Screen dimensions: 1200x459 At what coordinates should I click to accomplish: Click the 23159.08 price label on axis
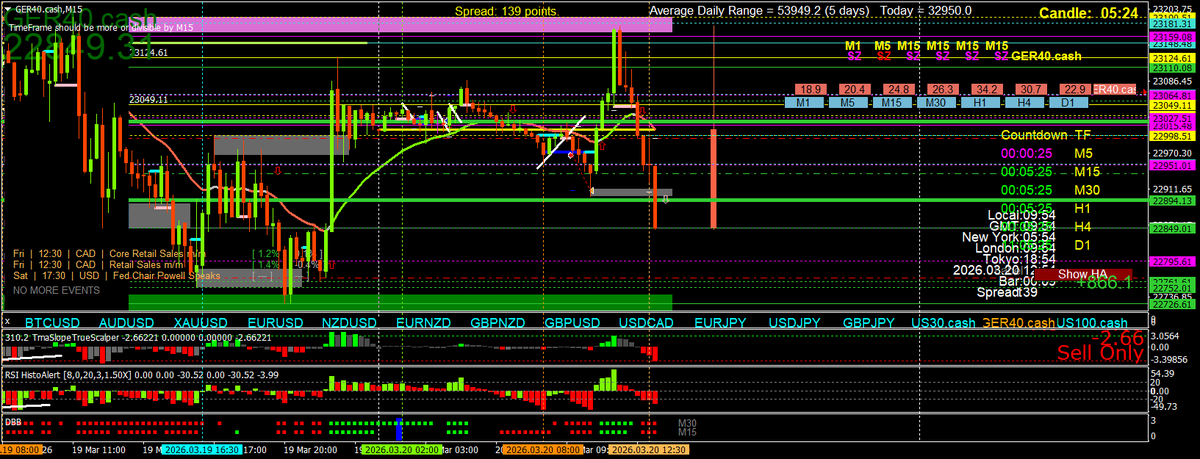pyautogui.click(x=1171, y=36)
